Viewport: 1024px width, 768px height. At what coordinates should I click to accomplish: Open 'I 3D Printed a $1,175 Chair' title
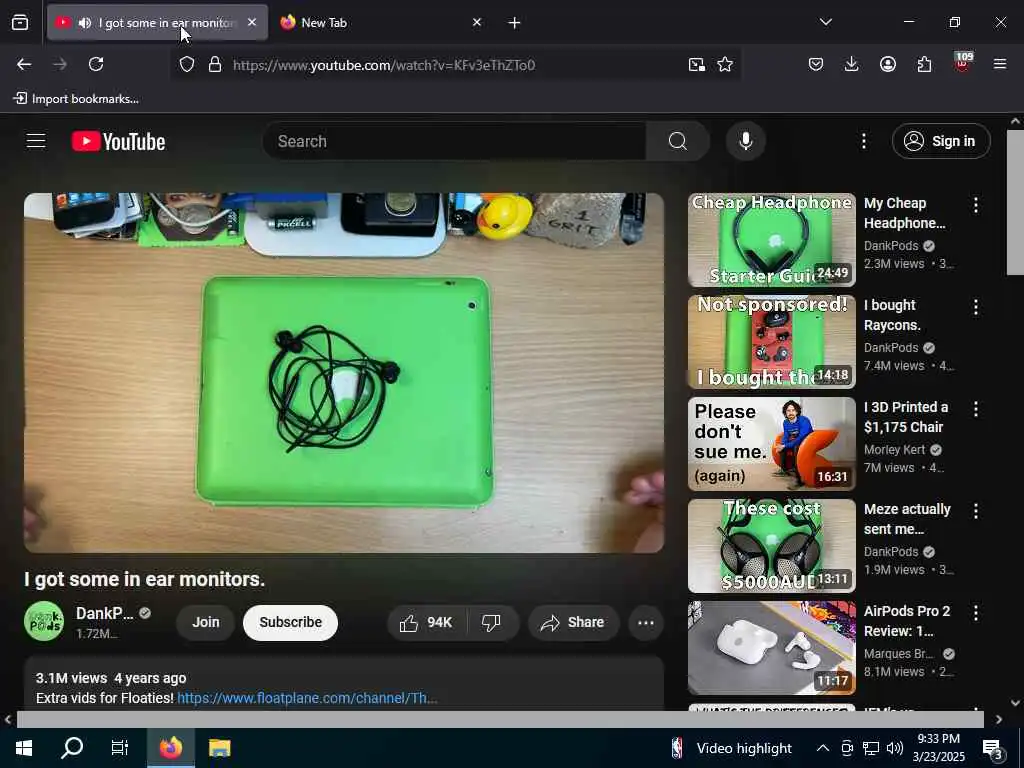click(x=906, y=417)
